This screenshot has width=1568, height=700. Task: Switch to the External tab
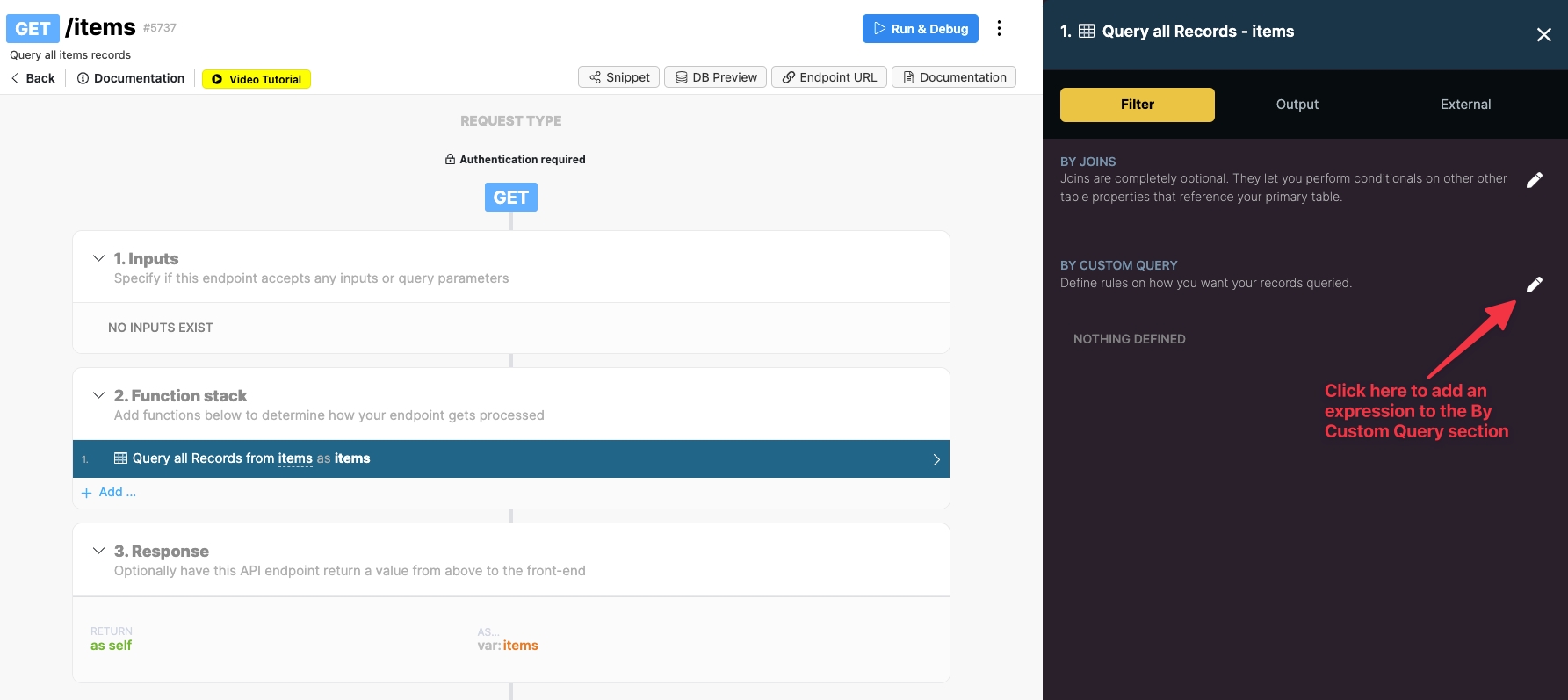click(1466, 105)
